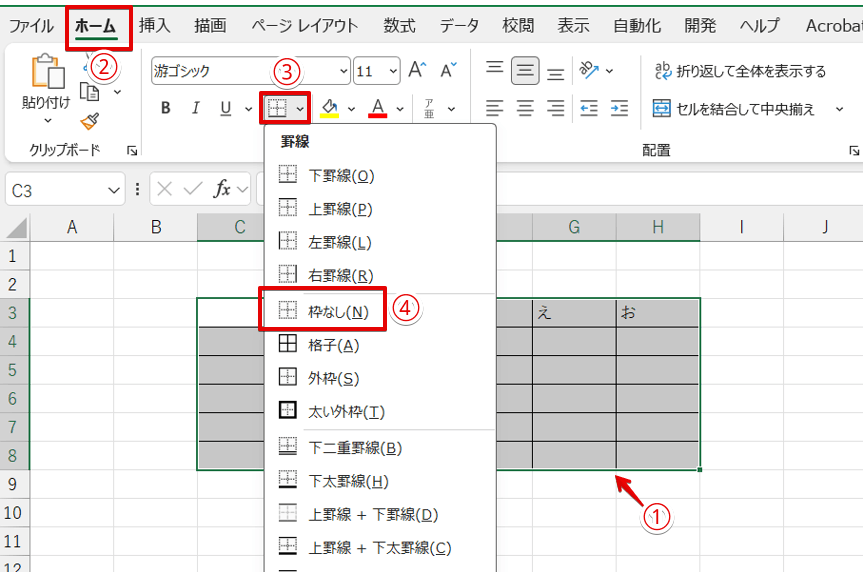
Task: Open orientation dropdown arrow
Action: 609,70
